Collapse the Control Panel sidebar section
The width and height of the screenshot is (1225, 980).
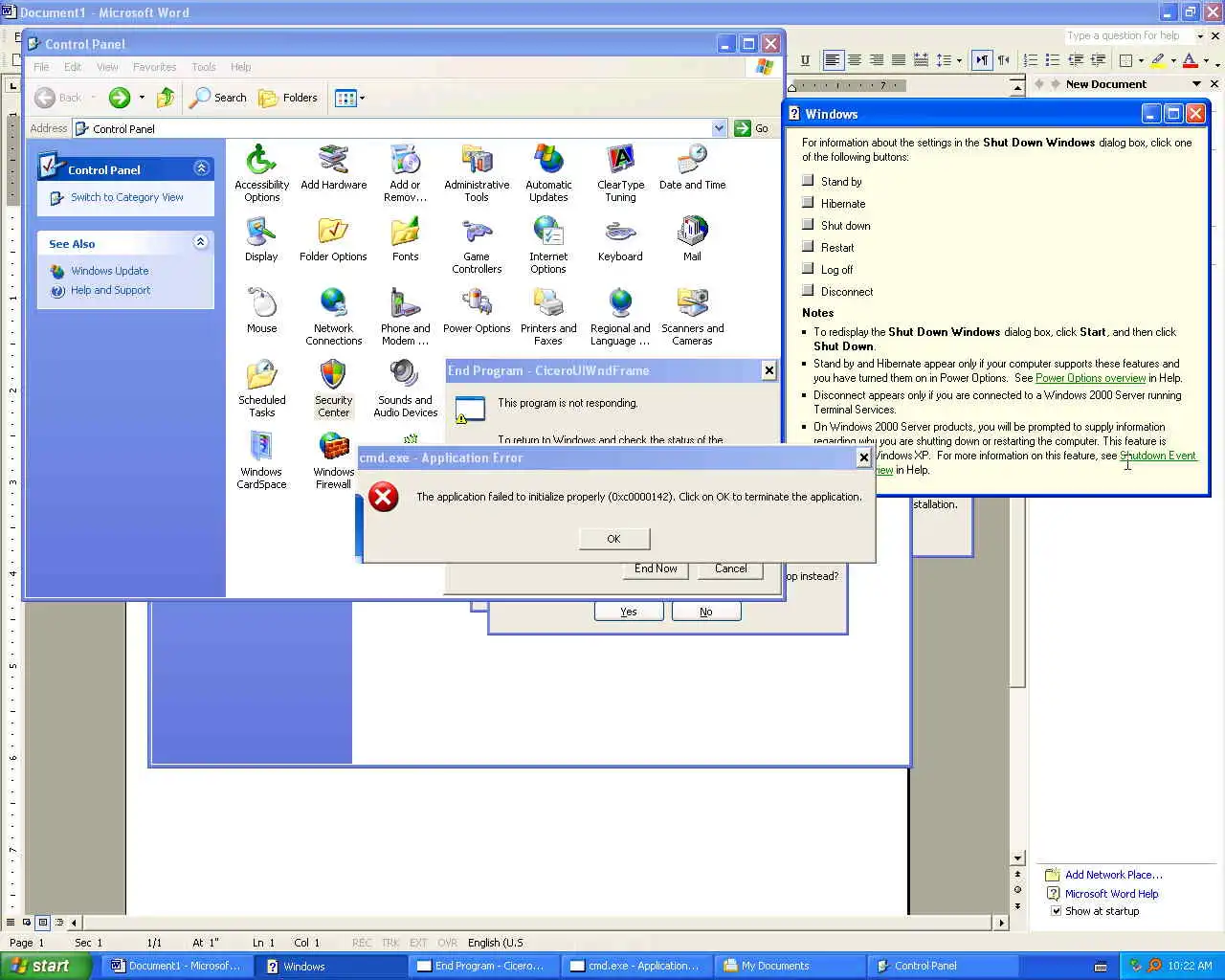click(201, 168)
